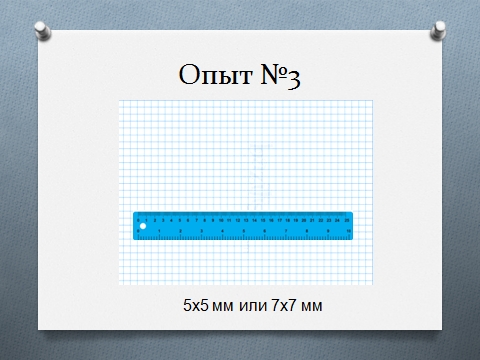Click the 7 on the ruler's bottom scale
Image resolution: width=480 pixels, height=360 pixels.
coord(286,231)
